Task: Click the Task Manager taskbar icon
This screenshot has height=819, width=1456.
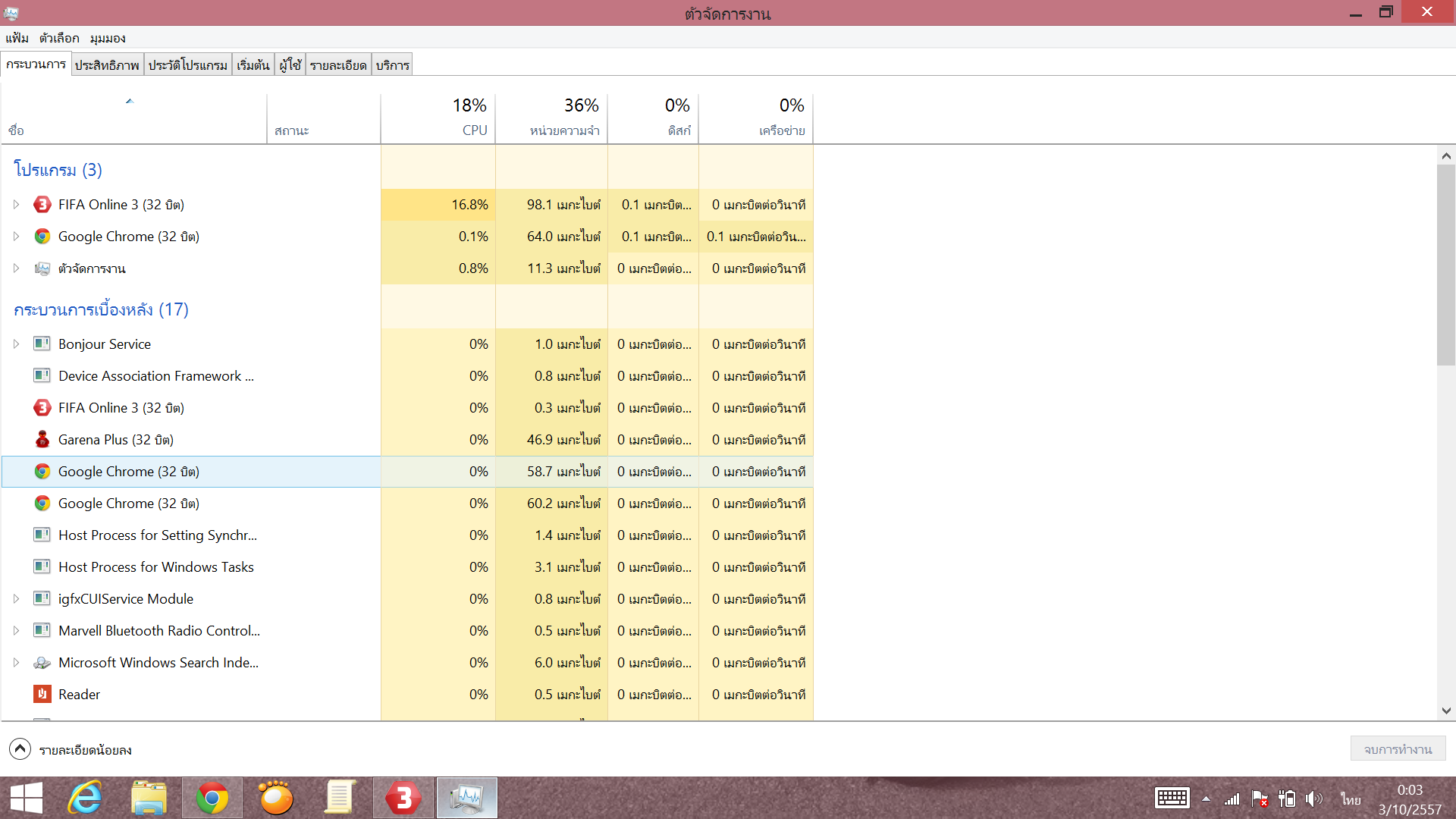Action: coord(466,798)
